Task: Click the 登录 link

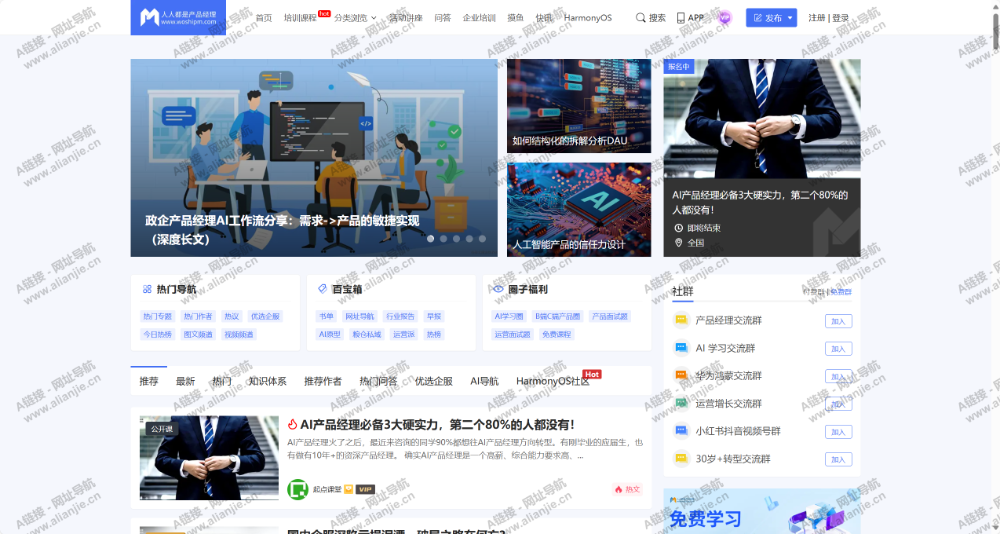Action: 841,18
